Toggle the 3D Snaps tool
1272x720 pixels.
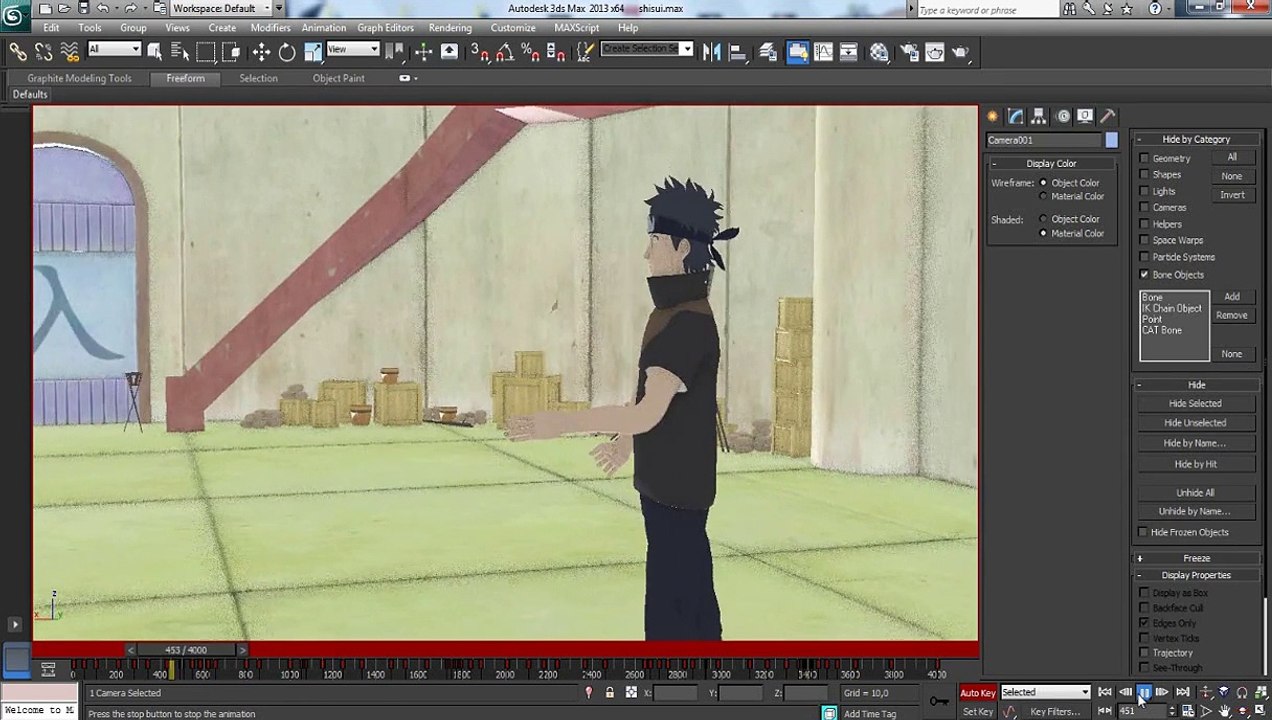coord(480,52)
